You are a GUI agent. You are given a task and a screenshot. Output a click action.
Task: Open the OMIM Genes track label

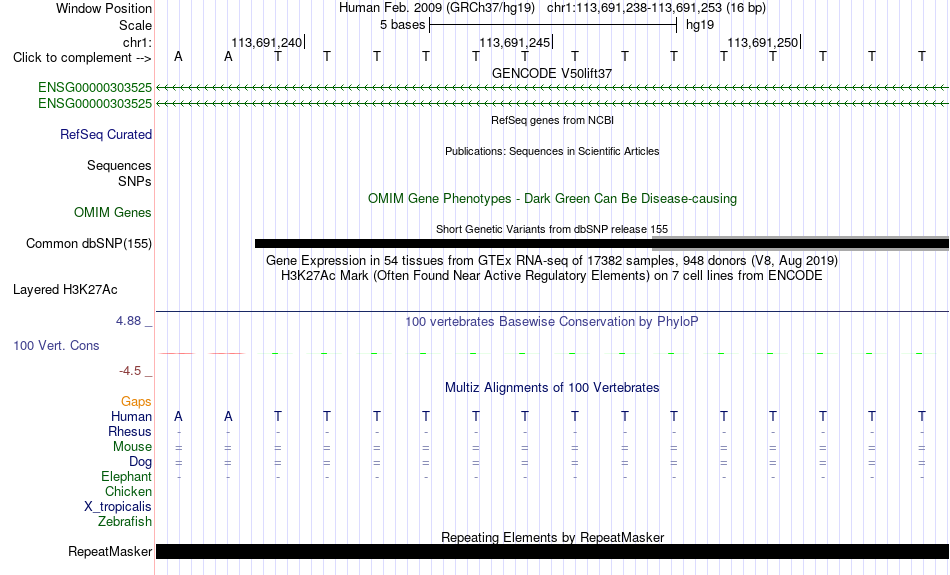pos(113,213)
